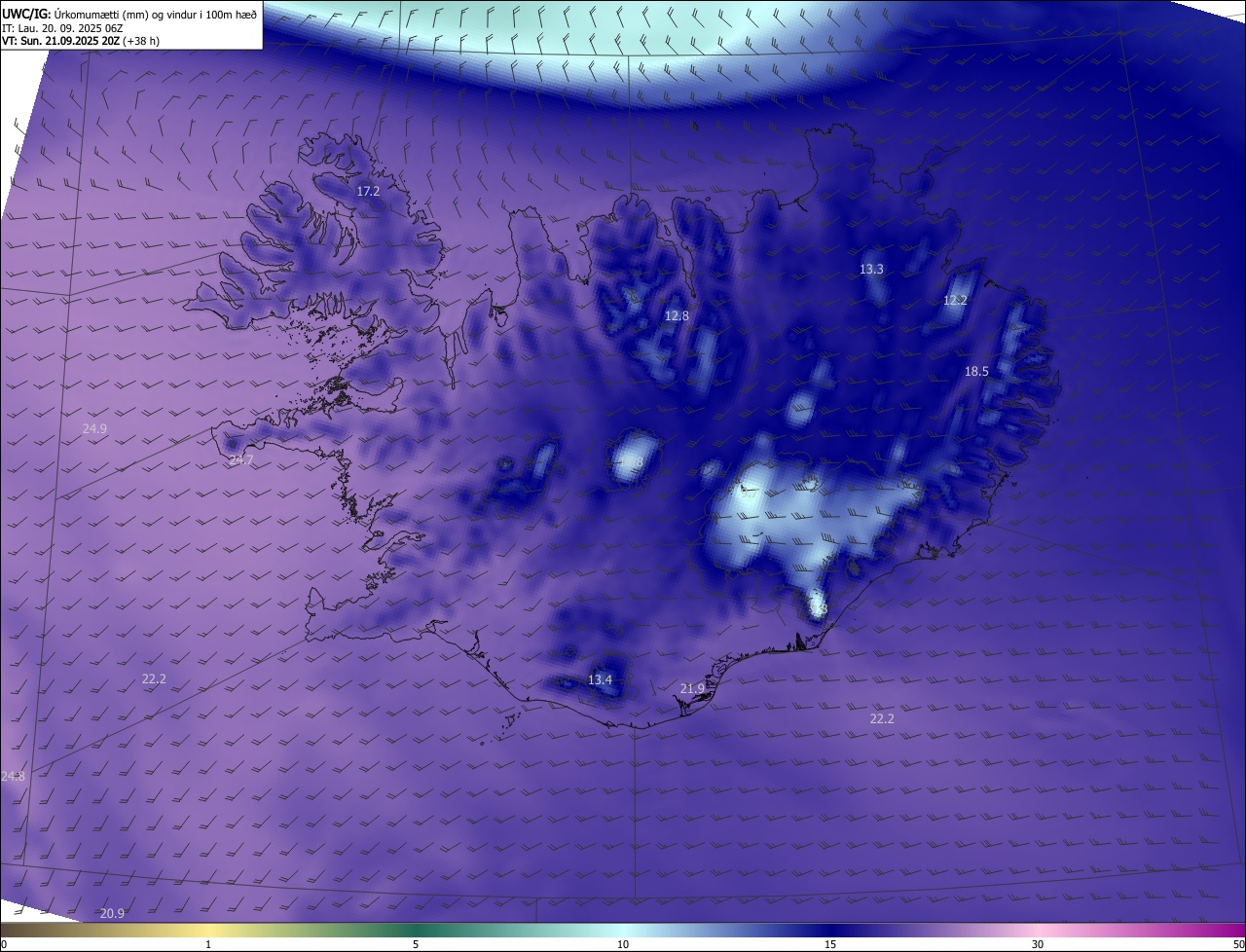Viewport: 1246px width, 952px height.
Task: Click the 24.8 value label at the left edge
Action: (x=13, y=777)
